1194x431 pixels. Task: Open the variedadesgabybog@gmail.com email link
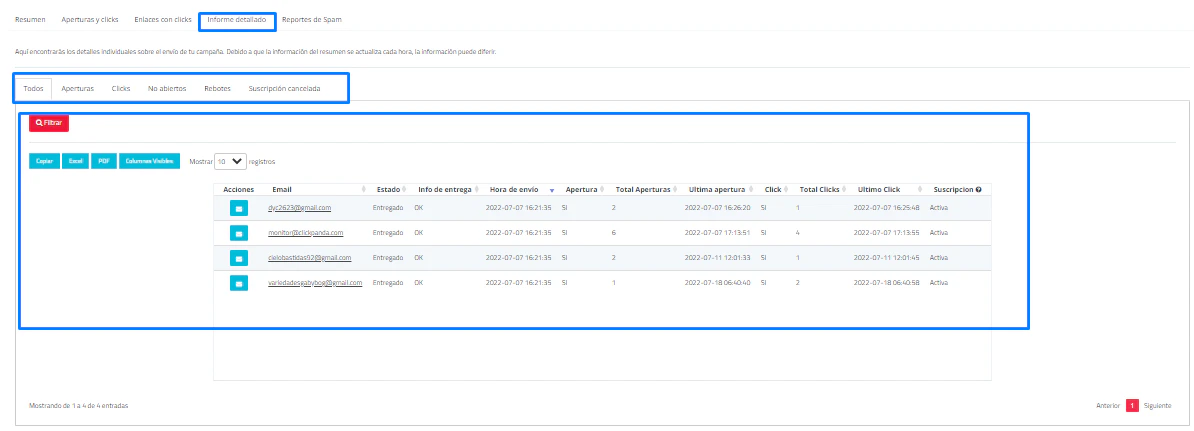tap(314, 283)
